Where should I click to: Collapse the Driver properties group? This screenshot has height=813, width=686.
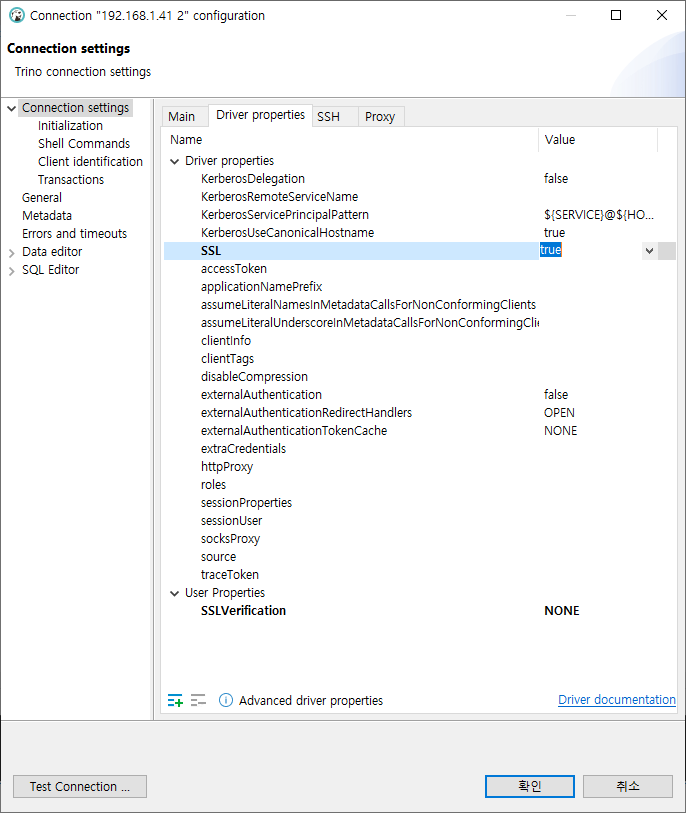pos(175,161)
